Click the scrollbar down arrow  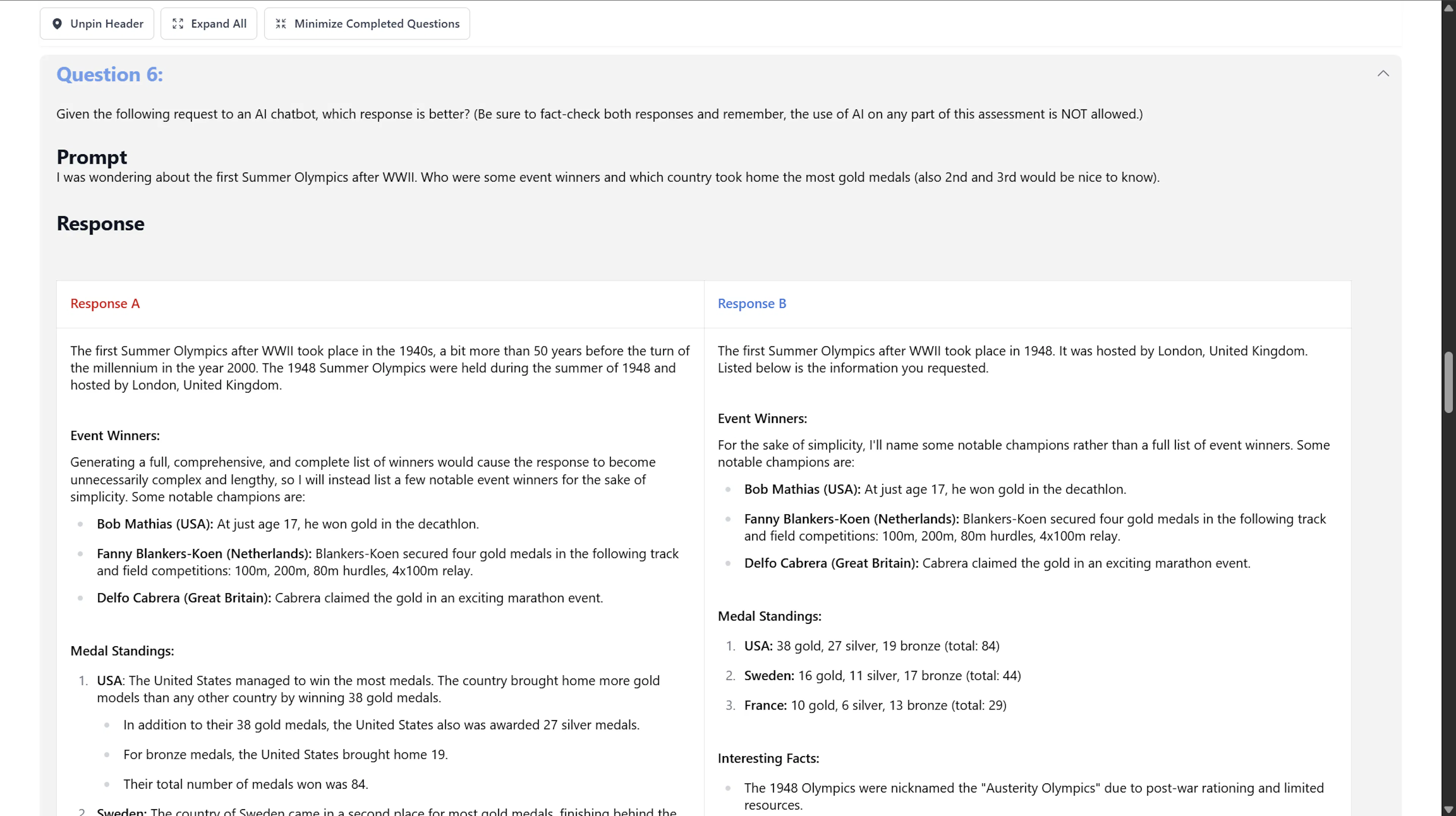click(x=1448, y=810)
